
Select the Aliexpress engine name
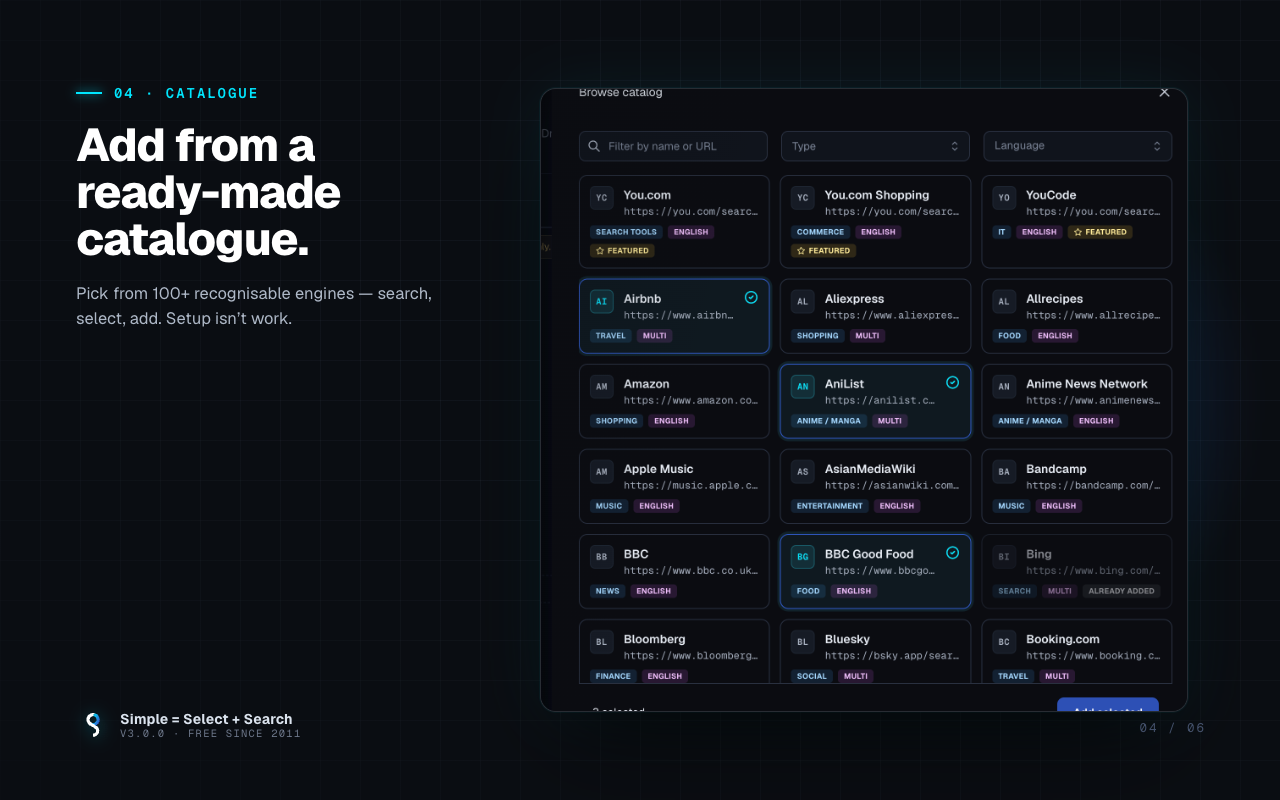tap(854, 299)
